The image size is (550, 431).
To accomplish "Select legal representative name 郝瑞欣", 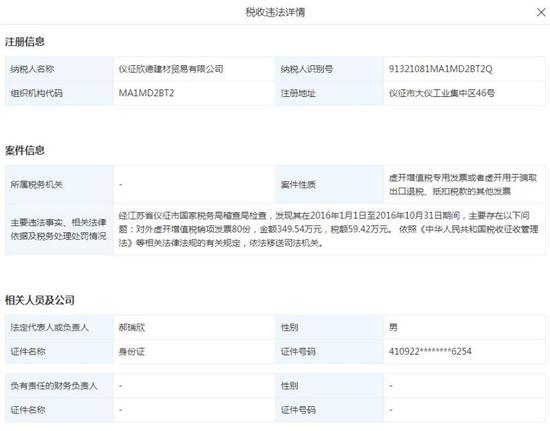I will click(132, 327).
